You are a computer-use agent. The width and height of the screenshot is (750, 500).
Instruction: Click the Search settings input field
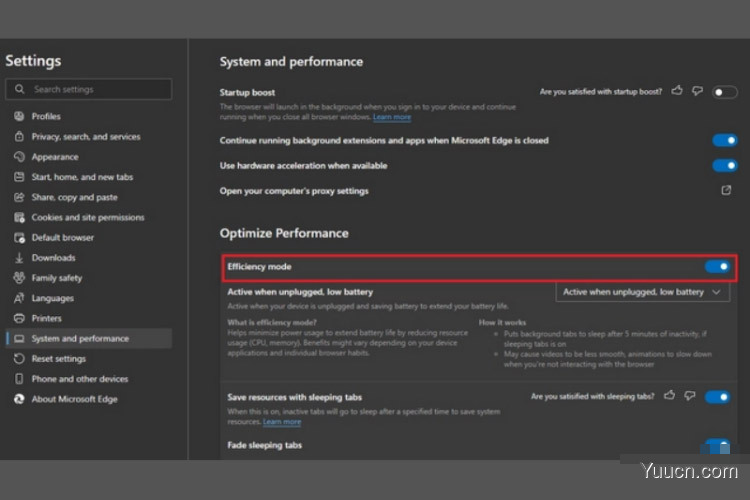[88, 89]
